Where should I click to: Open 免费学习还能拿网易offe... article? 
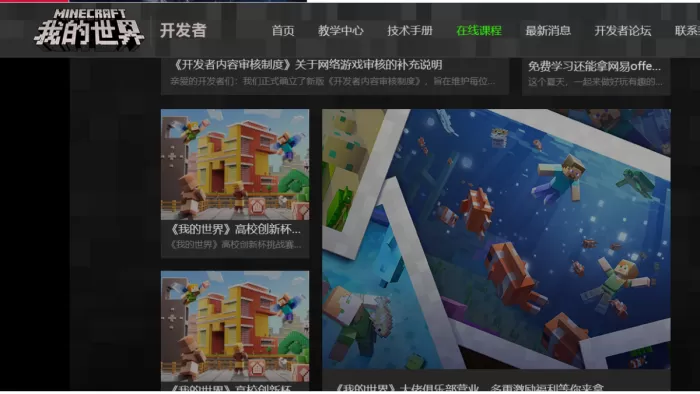click(594, 66)
